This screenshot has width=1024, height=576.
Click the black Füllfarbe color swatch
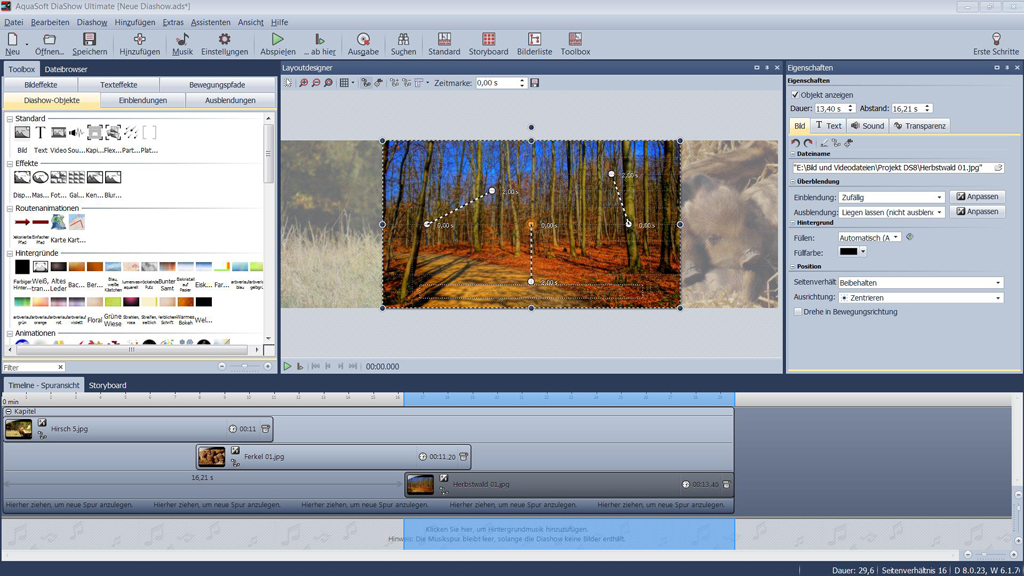[849, 252]
